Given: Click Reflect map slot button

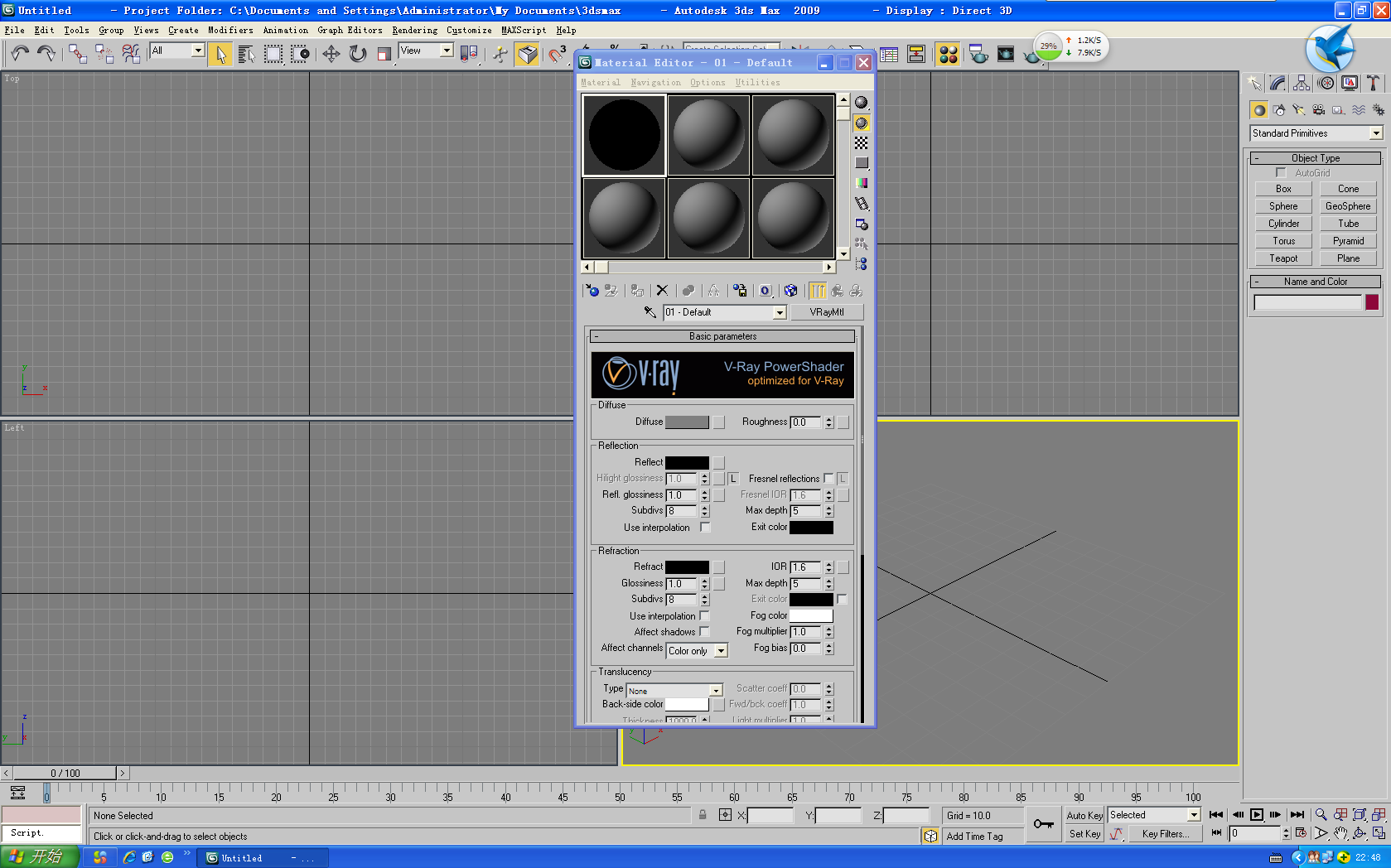Looking at the screenshot, I should coord(719,463).
